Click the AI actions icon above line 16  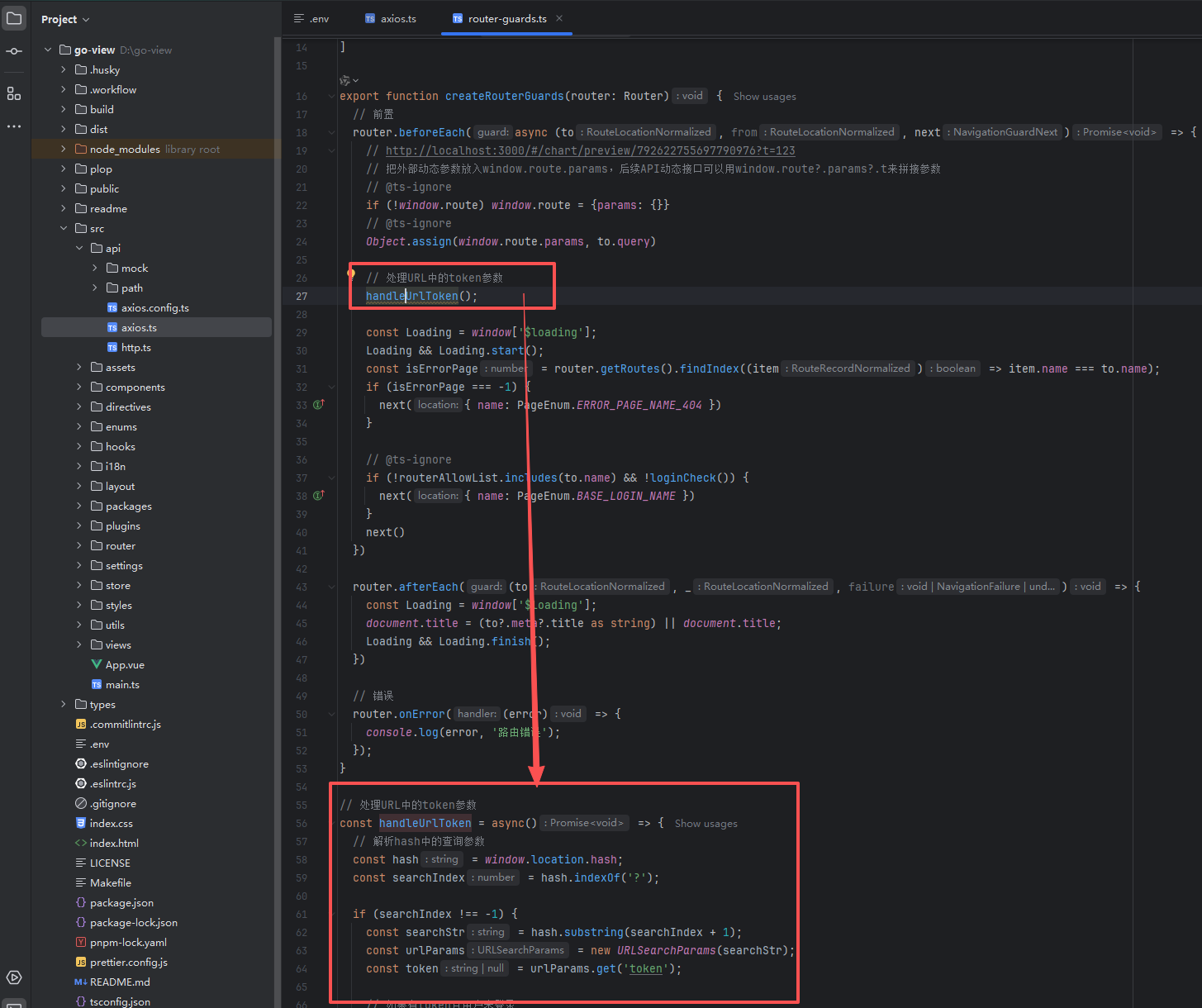[x=345, y=80]
